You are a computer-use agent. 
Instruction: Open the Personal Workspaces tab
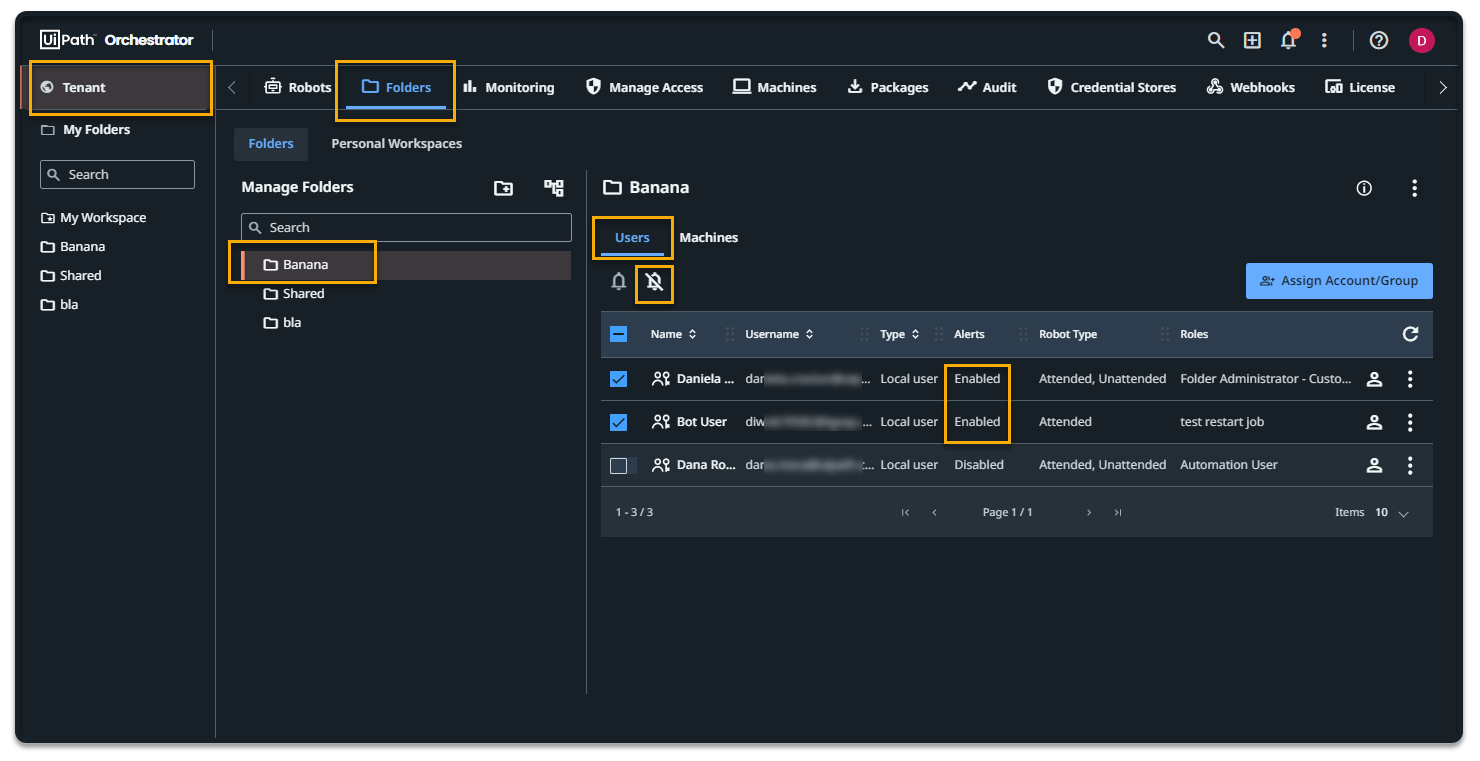[396, 143]
